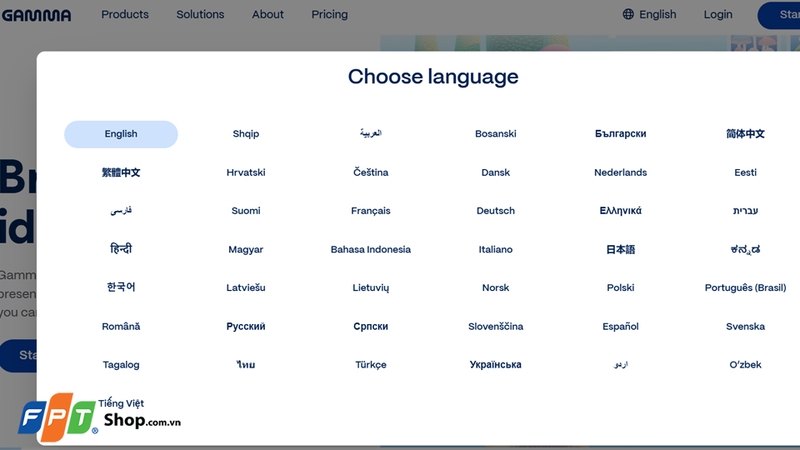
Task: Pick Español as the language
Action: click(620, 326)
